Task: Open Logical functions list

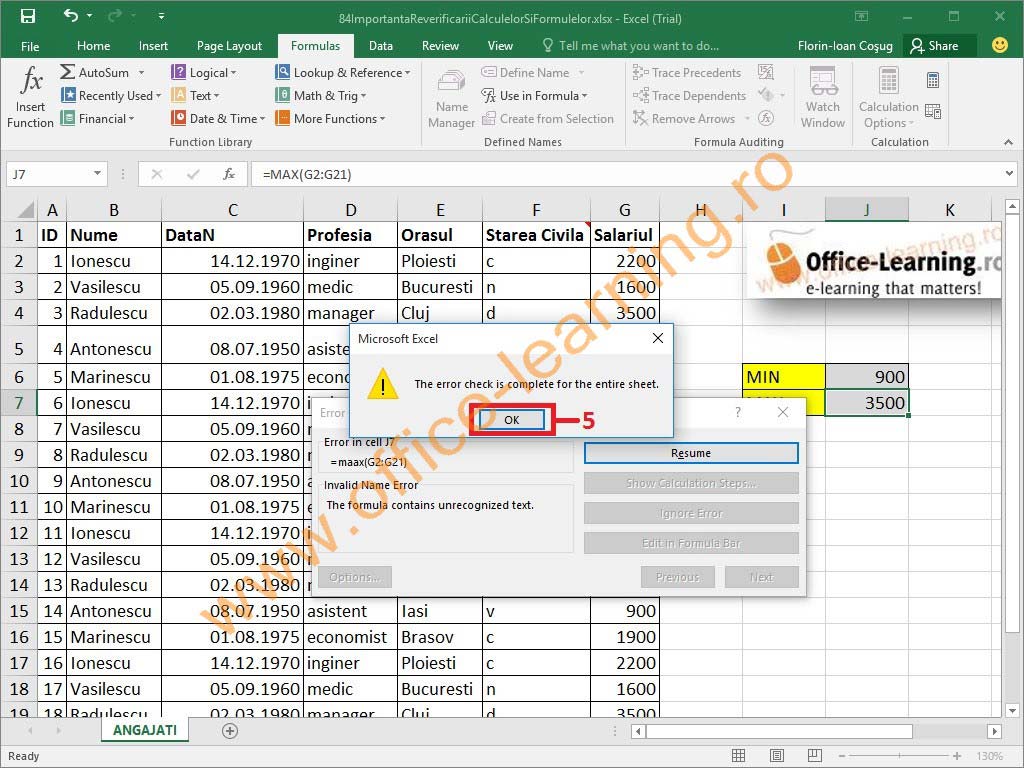Action: tap(204, 72)
